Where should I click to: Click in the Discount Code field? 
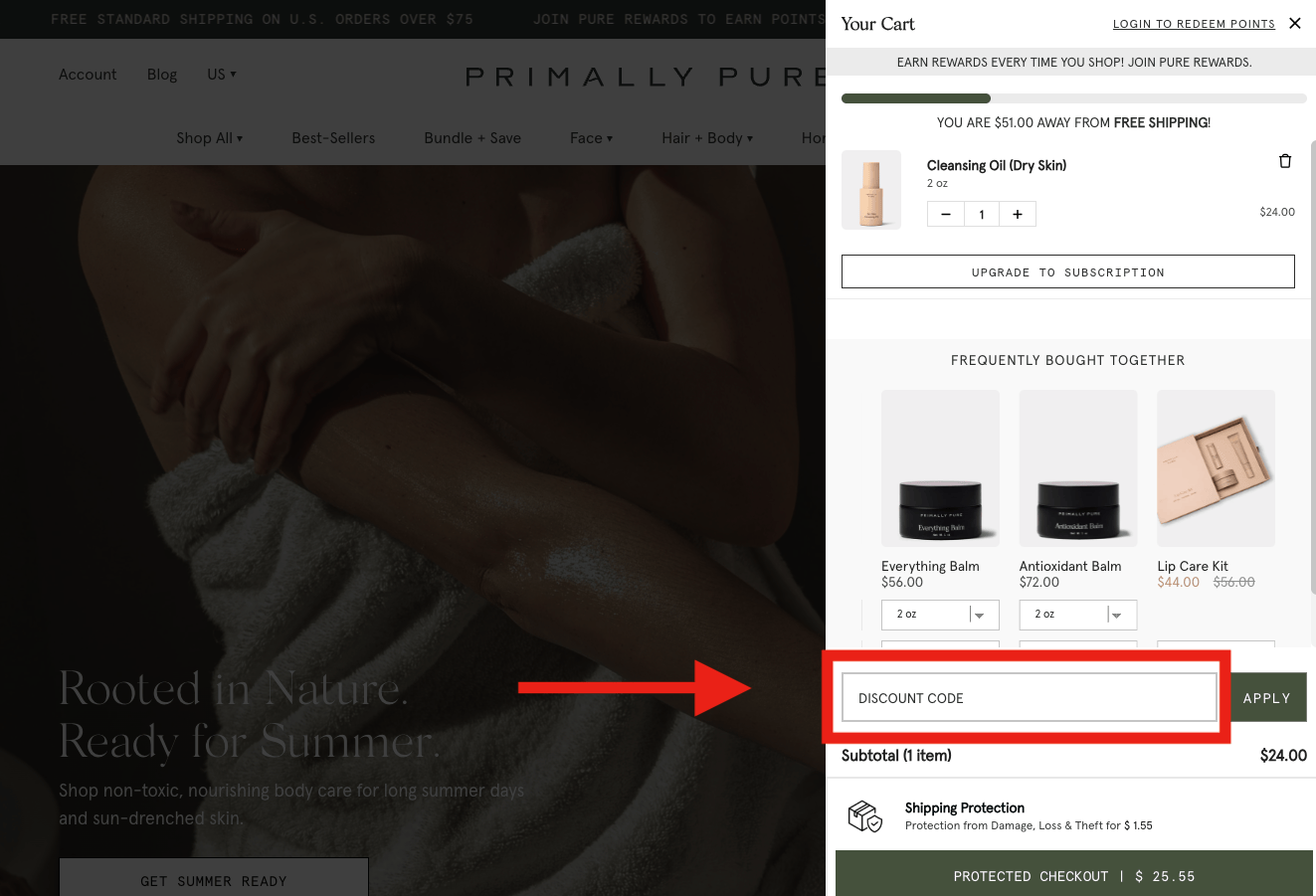(x=1030, y=698)
